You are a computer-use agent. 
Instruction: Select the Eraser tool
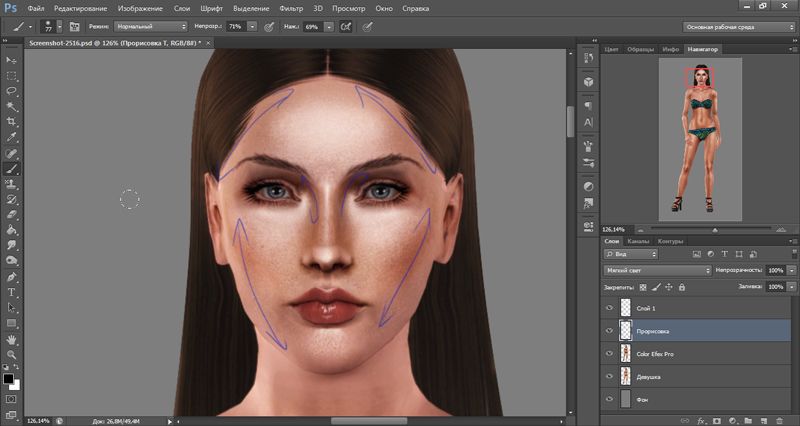click(x=11, y=215)
